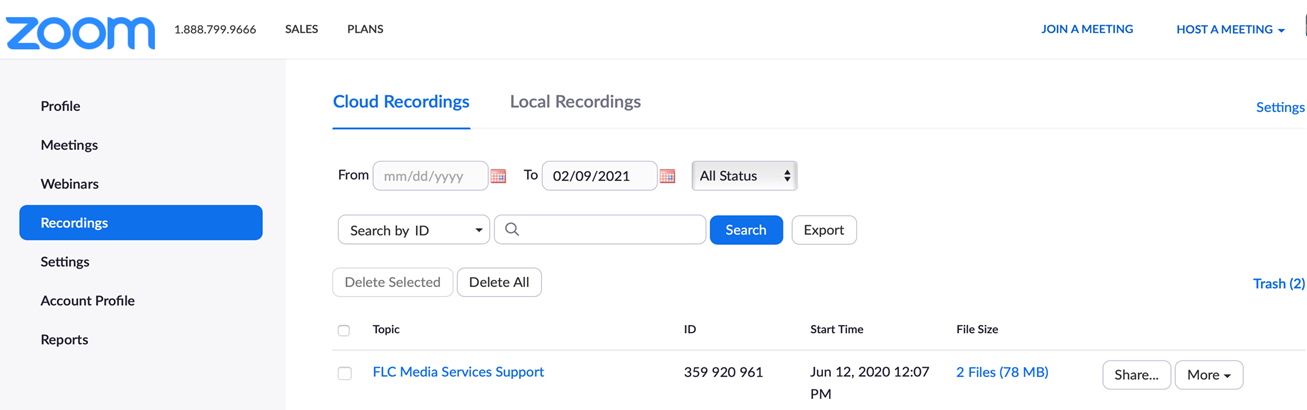This screenshot has height=410, width=1307.
Task: Switch to the Cloud Recordings tab
Action: (x=401, y=102)
